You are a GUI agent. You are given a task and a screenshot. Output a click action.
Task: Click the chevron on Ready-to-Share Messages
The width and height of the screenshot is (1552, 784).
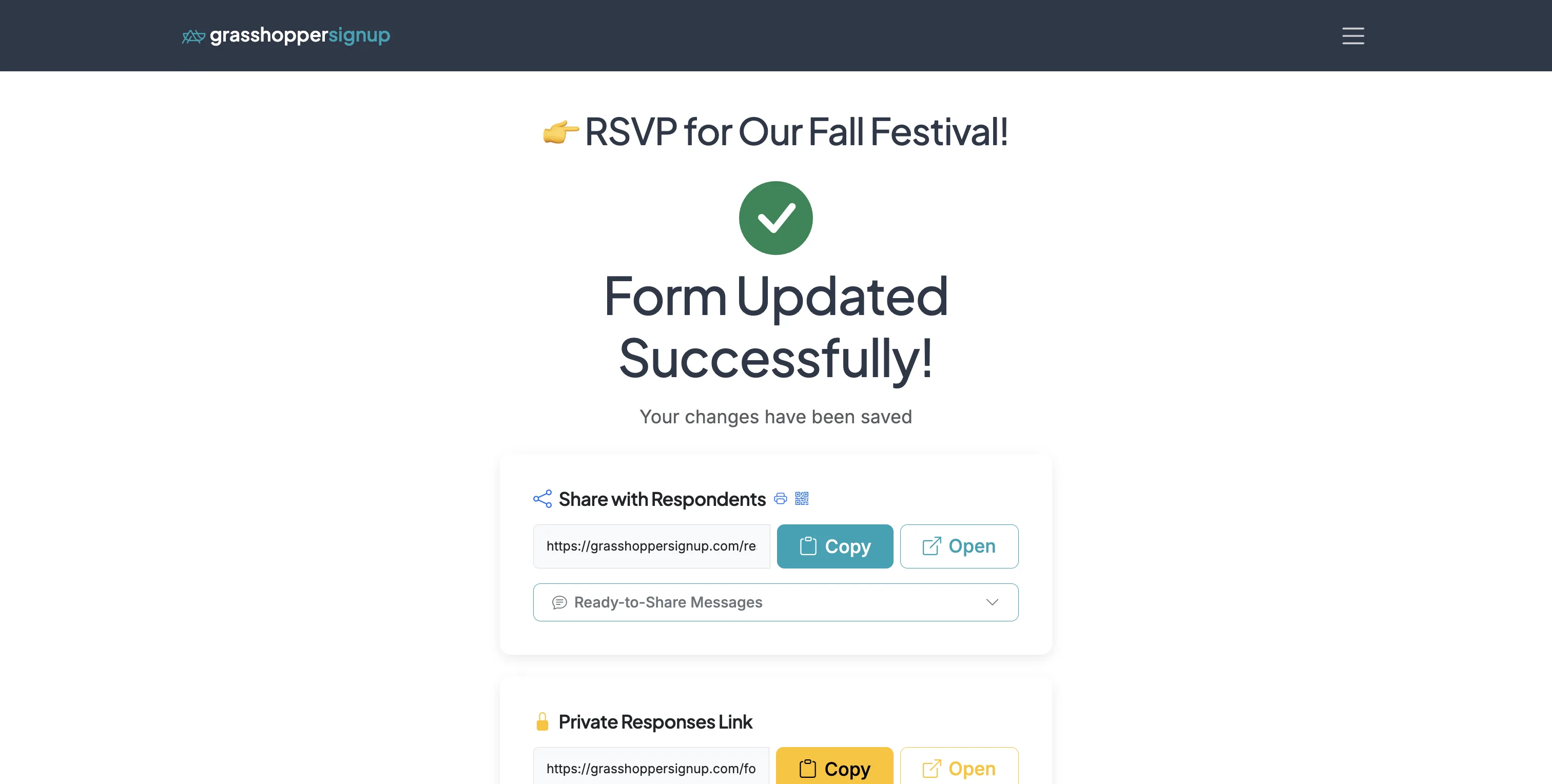[x=992, y=602]
